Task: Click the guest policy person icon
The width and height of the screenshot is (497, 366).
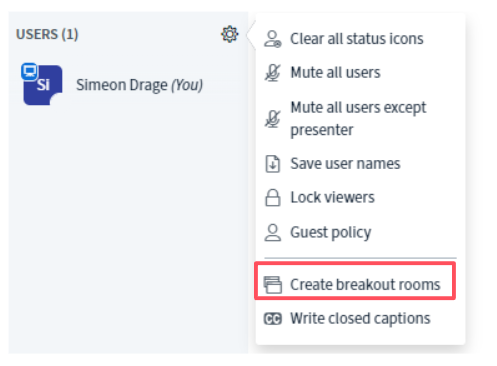Action: point(273,232)
